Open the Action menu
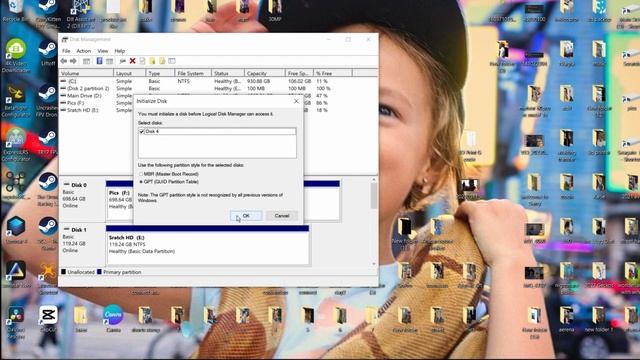 point(84,51)
